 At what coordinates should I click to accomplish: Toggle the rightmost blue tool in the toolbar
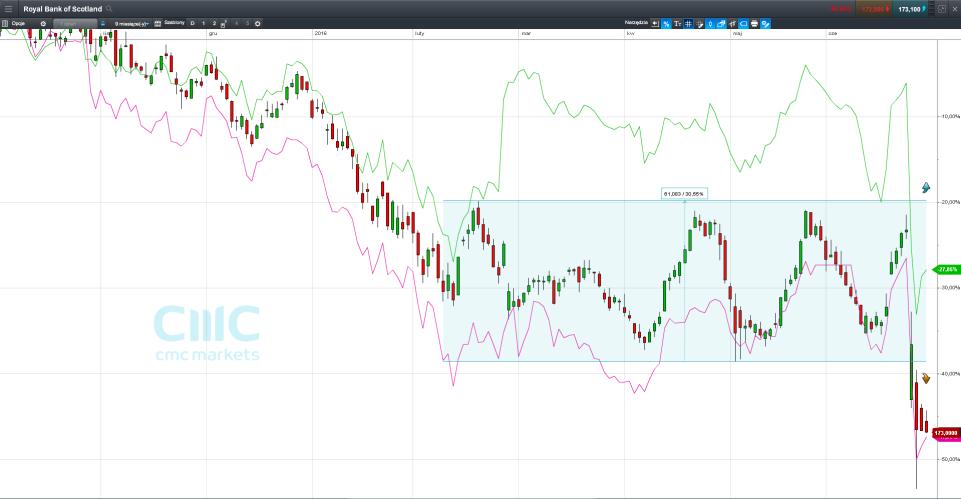pos(765,23)
